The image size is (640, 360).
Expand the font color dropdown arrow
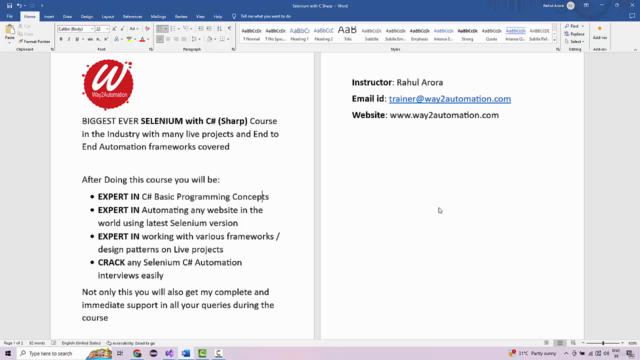click(x=148, y=39)
